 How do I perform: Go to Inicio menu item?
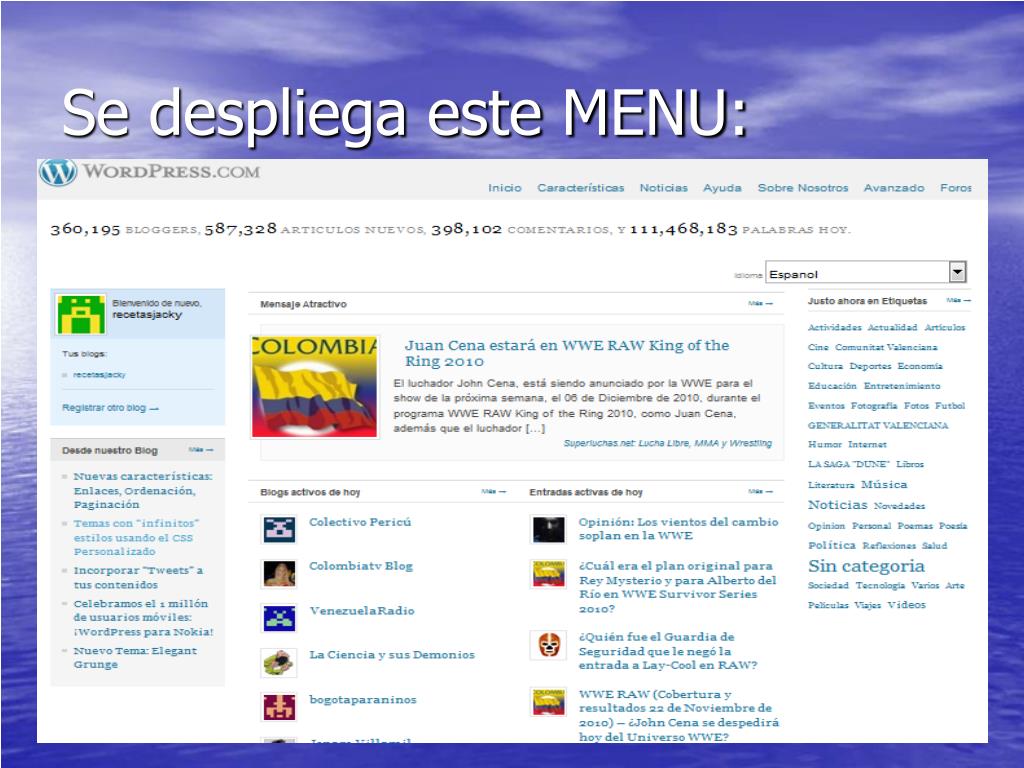505,188
